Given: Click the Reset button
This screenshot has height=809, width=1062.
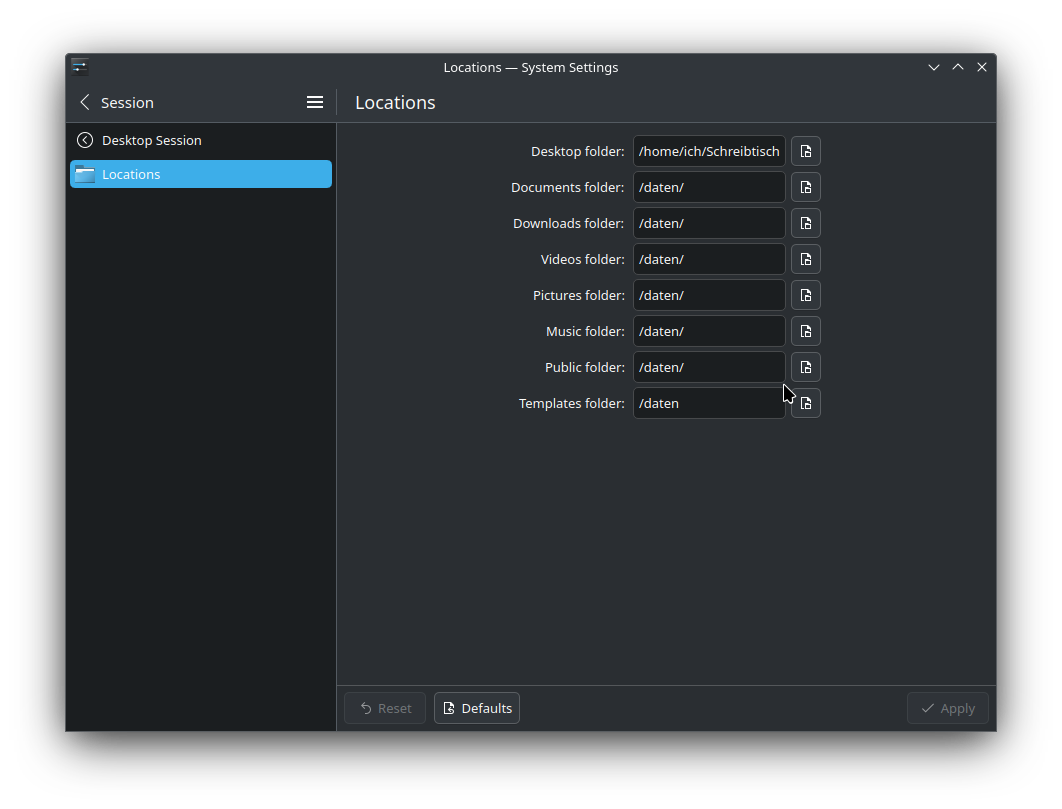Looking at the screenshot, I should click(385, 708).
